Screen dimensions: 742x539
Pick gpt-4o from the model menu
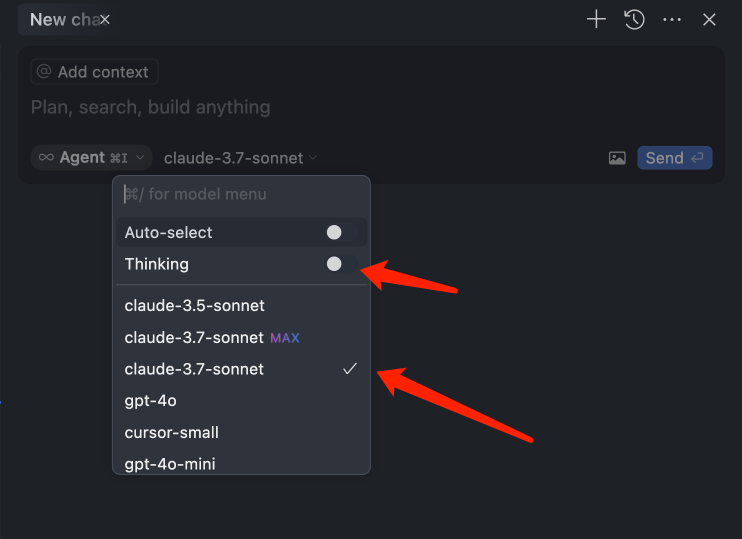150,401
